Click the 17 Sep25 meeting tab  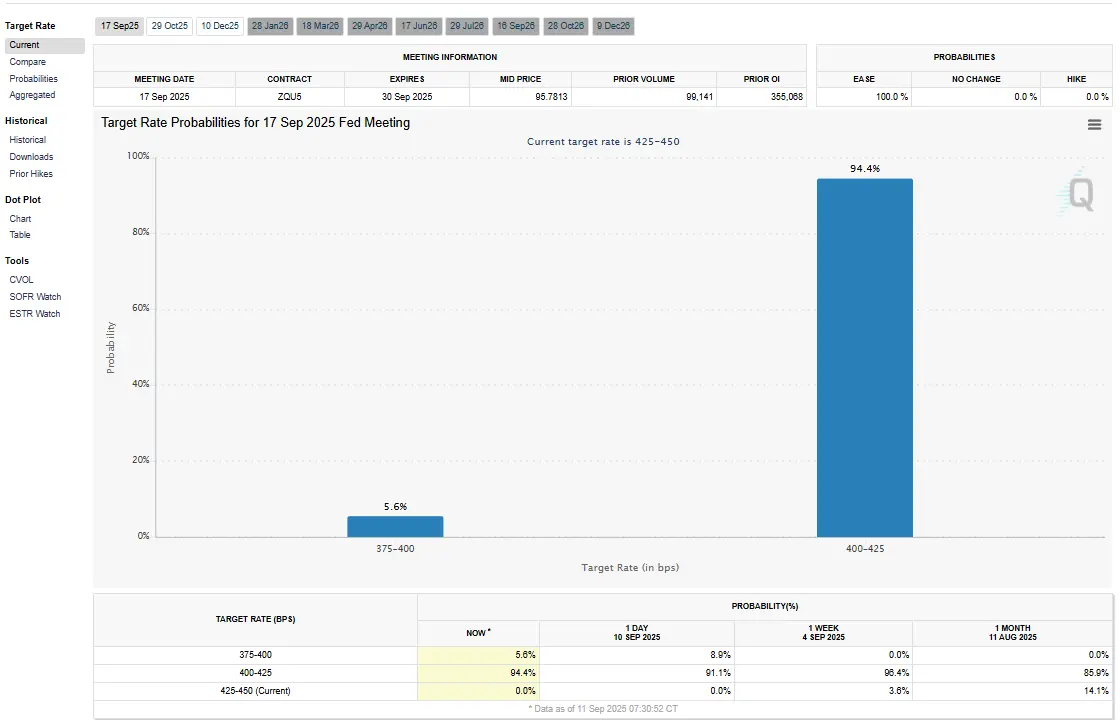click(120, 26)
